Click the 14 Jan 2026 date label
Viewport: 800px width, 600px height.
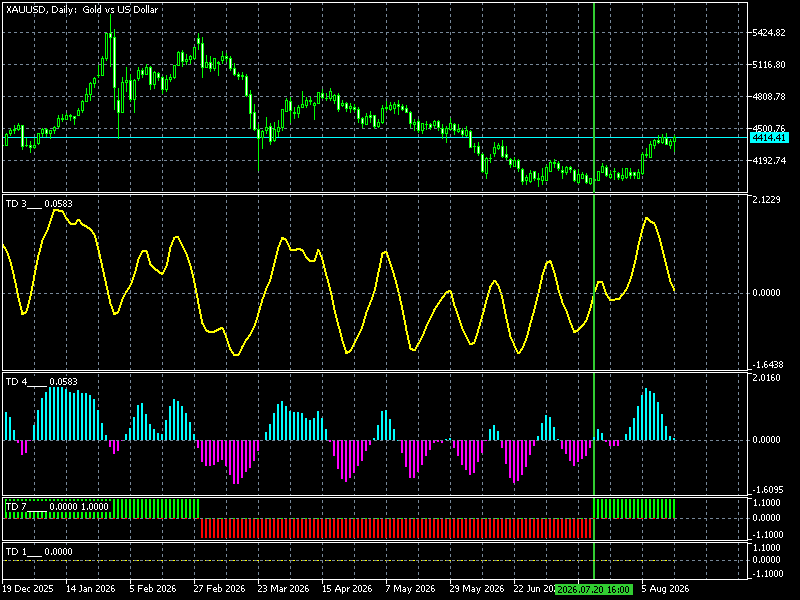(x=91, y=589)
